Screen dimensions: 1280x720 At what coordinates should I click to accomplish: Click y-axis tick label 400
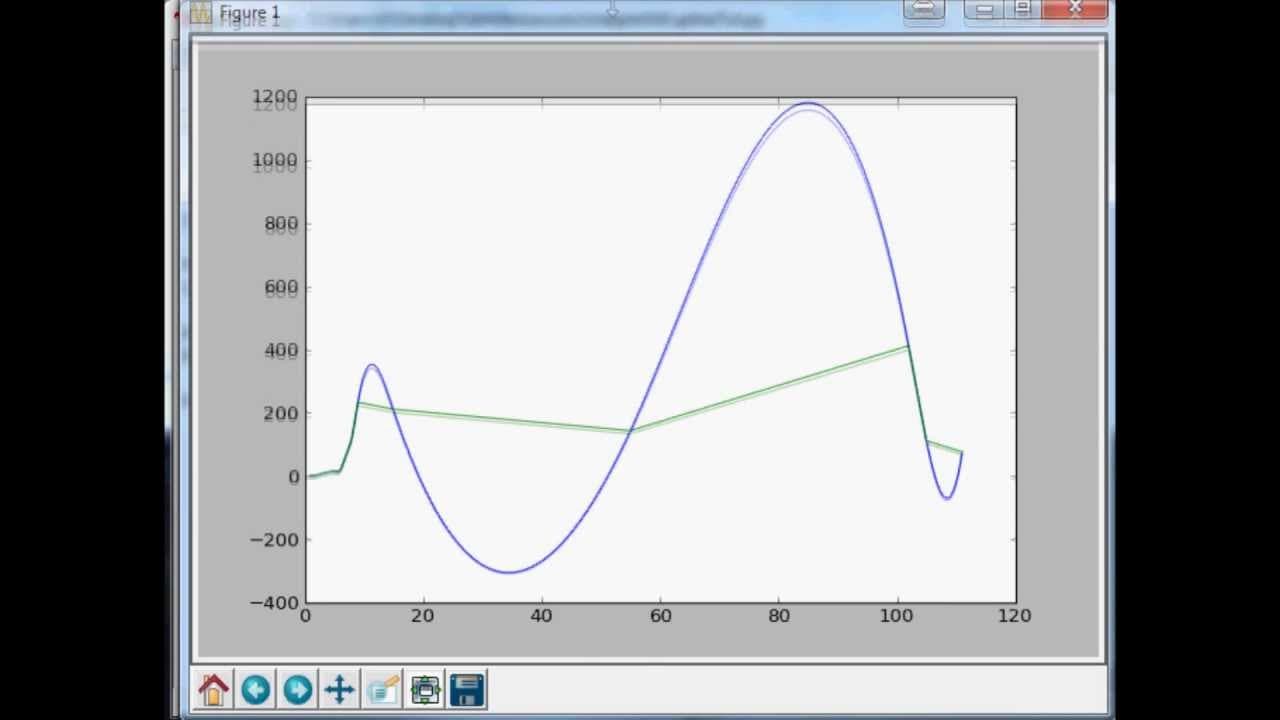[281, 351]
